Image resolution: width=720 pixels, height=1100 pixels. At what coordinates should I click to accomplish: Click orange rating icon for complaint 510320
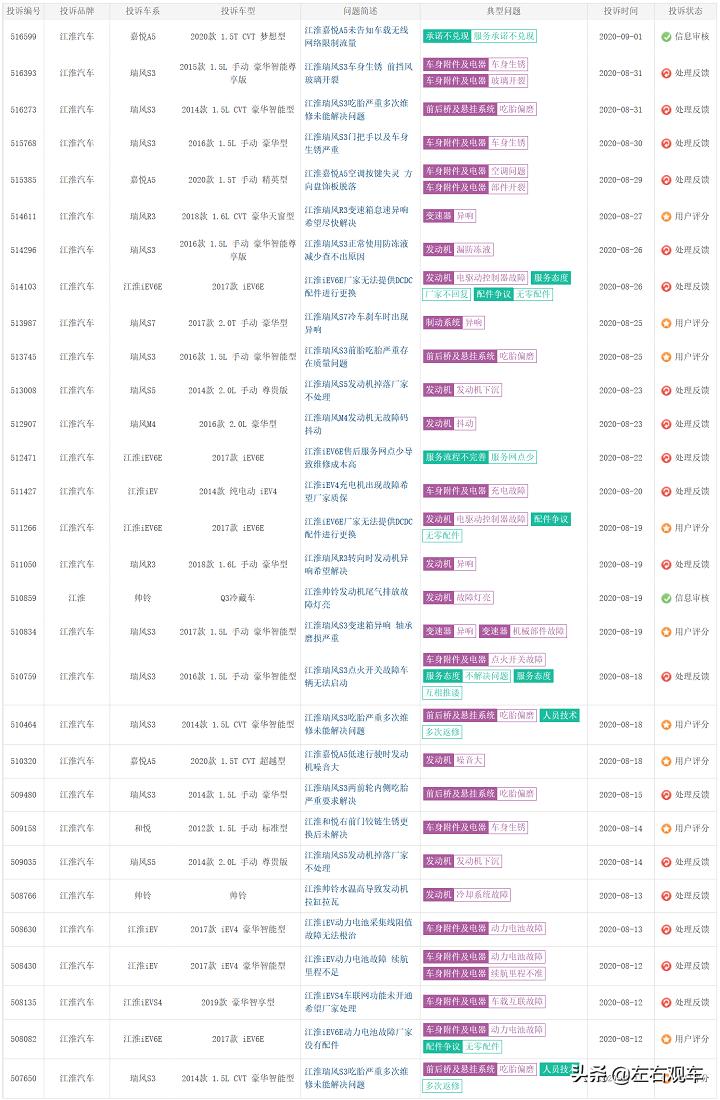[x=666, y=760]
